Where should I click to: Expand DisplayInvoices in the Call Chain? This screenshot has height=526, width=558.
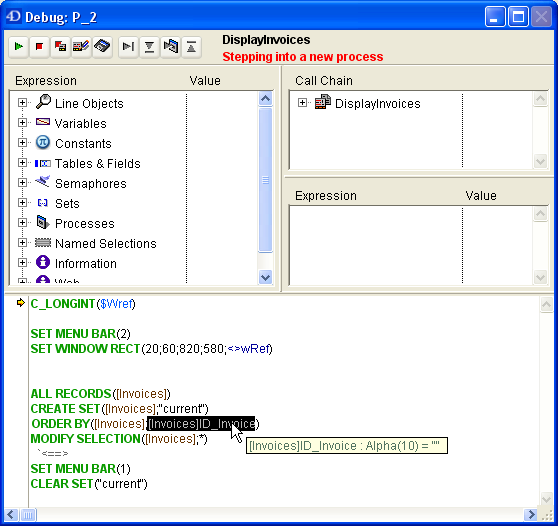coord(302,103)
